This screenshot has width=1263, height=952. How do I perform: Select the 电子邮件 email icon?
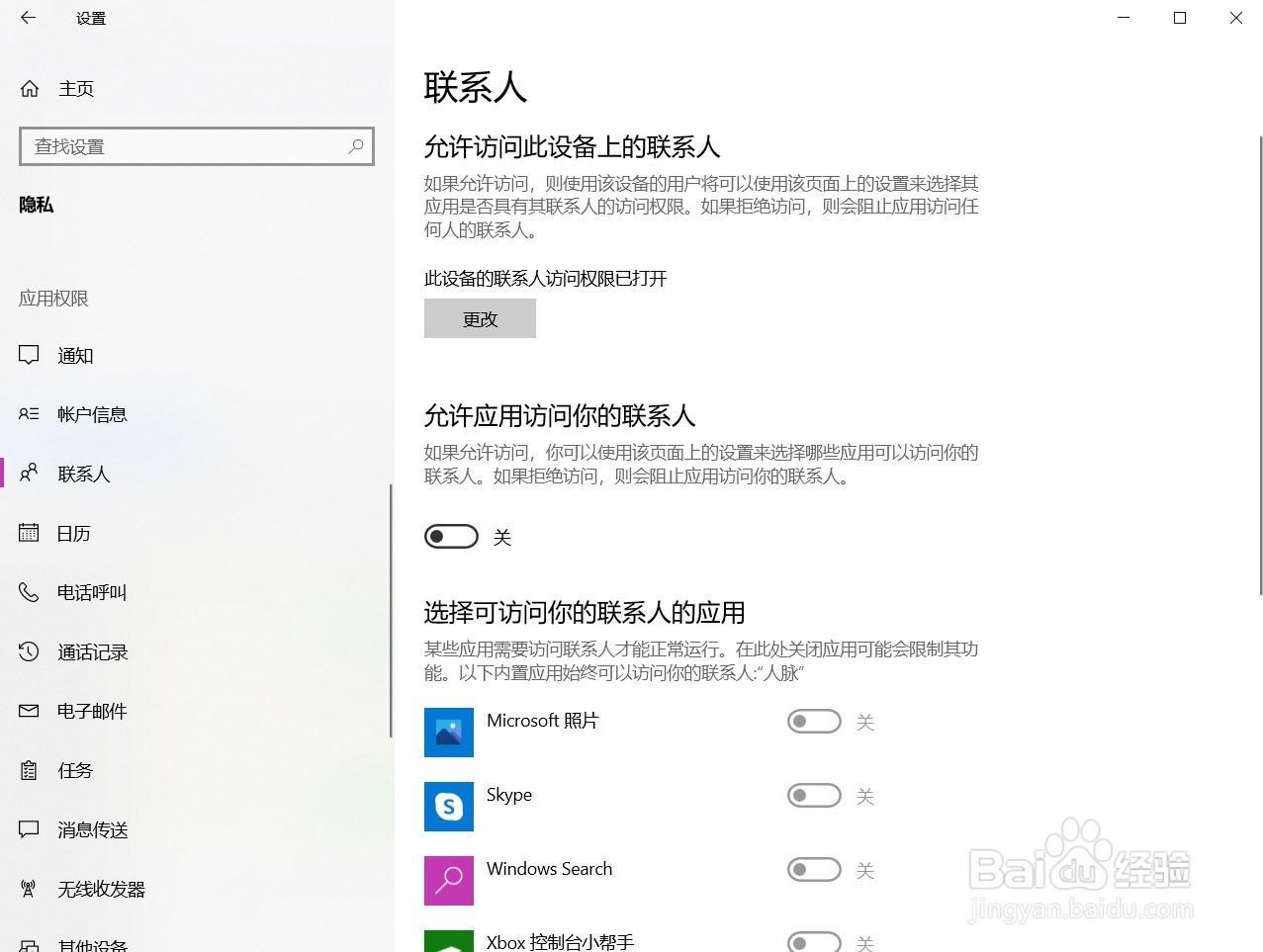[x=30, y=711]
